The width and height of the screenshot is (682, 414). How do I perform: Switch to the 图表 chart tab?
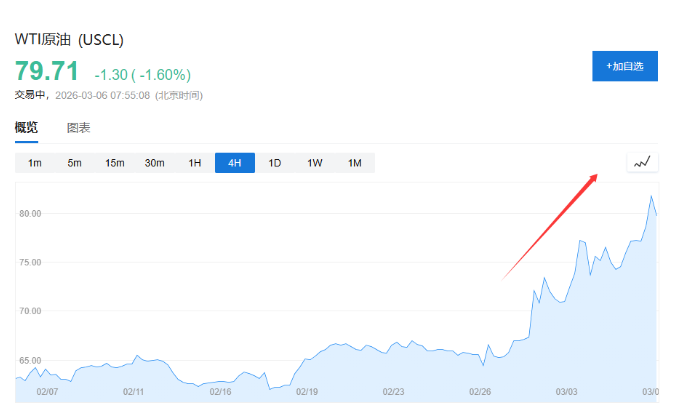[79, 128]
